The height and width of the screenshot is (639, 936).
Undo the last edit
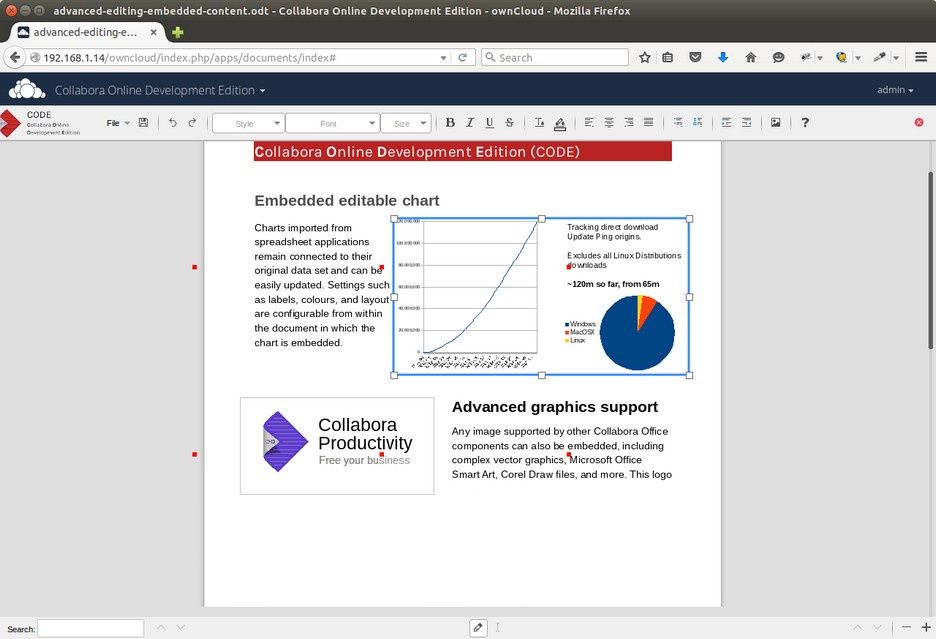tap(173, 122)
